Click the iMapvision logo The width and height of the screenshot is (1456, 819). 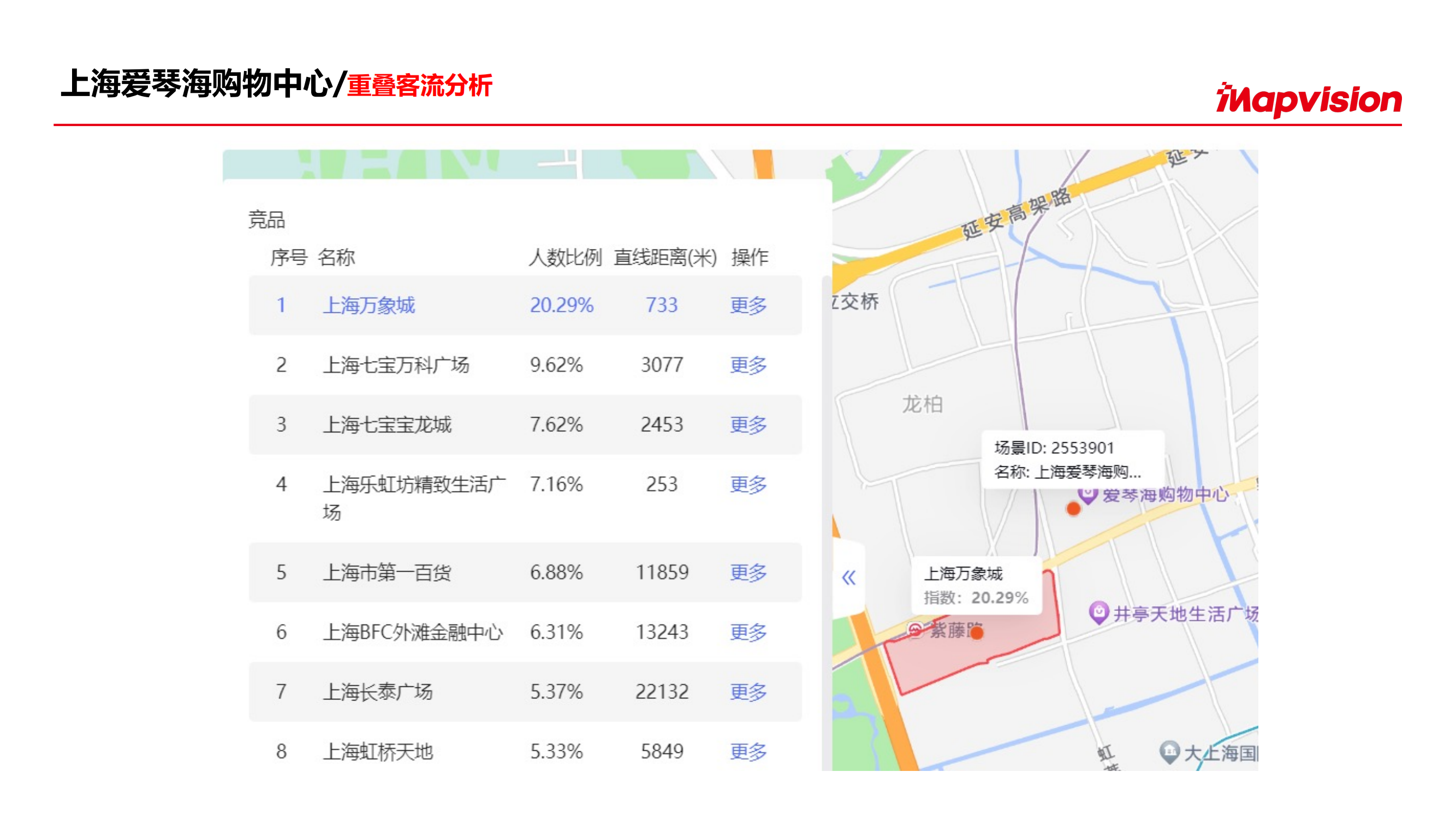point(1309,100)
